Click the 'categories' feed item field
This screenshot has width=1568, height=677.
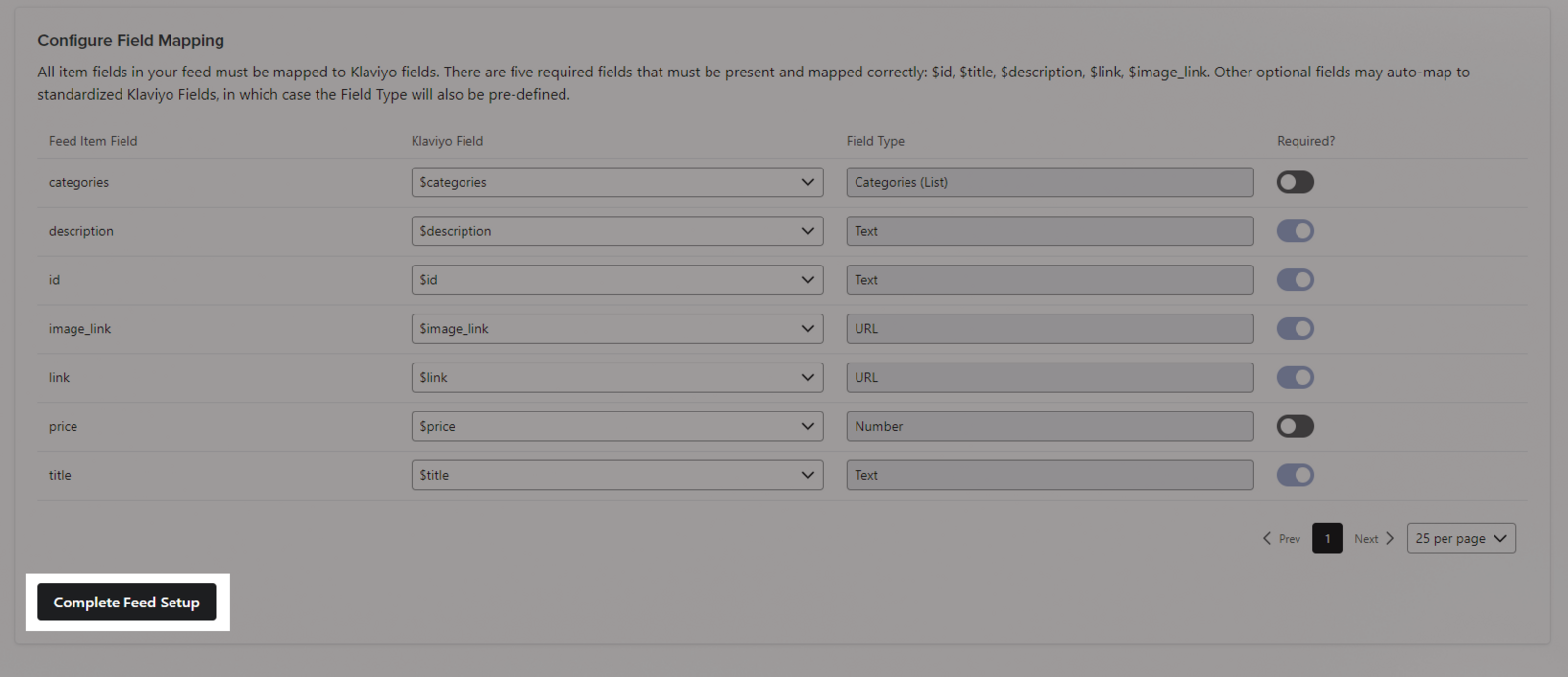click(78, 183)
